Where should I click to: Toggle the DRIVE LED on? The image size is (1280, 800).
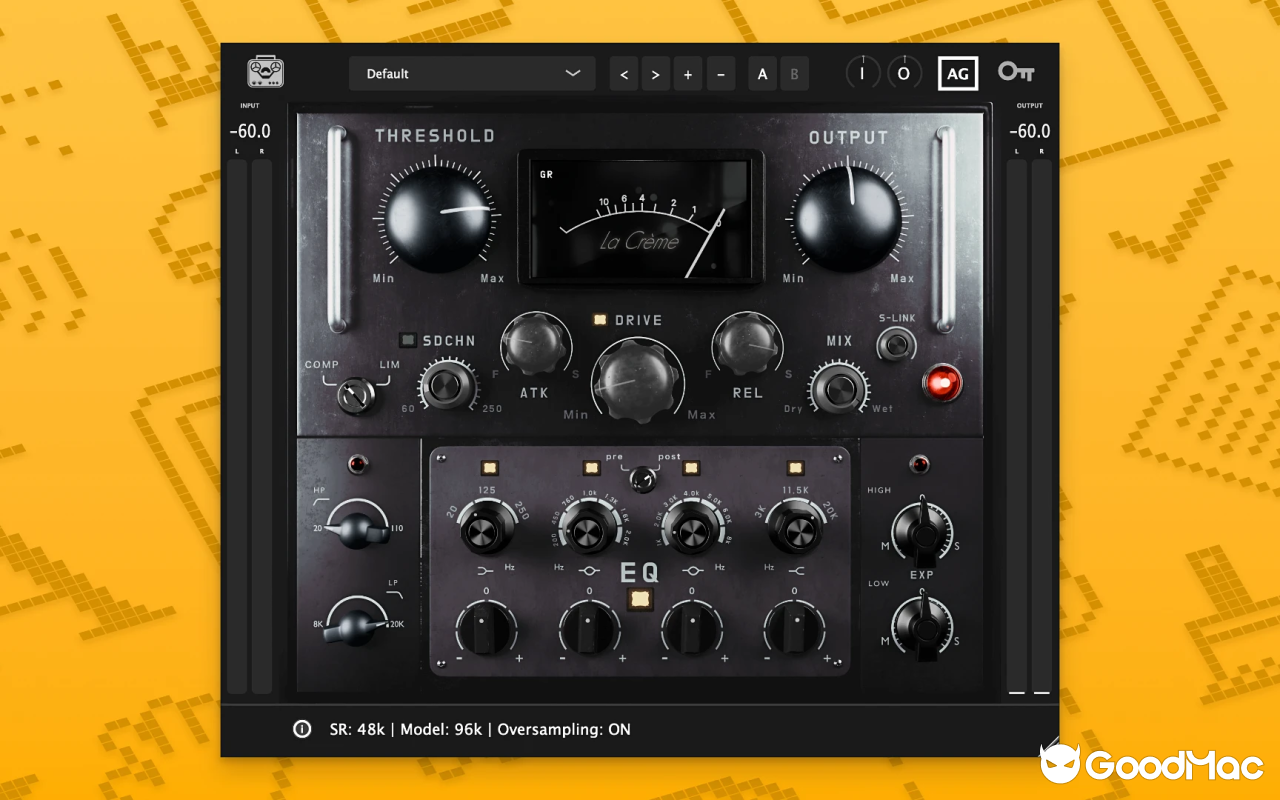[600, 319]
